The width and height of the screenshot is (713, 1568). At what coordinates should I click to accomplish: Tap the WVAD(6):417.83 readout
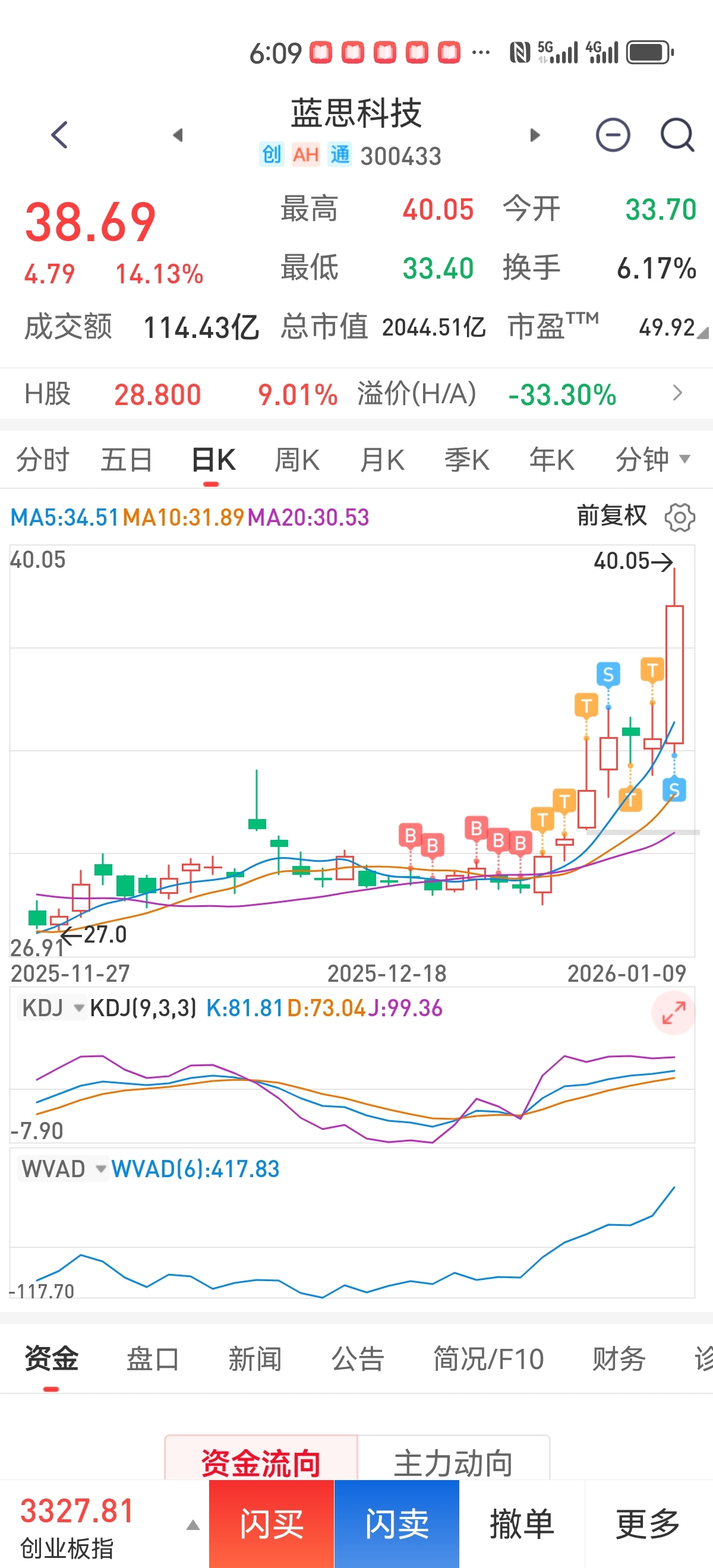(x=195, y=1169)
